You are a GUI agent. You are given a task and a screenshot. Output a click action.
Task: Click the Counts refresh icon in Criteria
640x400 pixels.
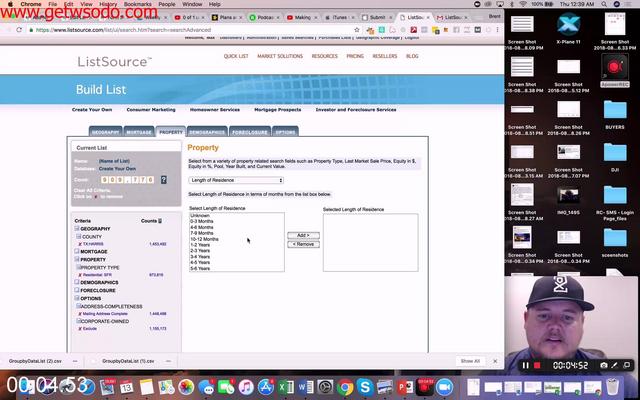(x=160, y=221)
